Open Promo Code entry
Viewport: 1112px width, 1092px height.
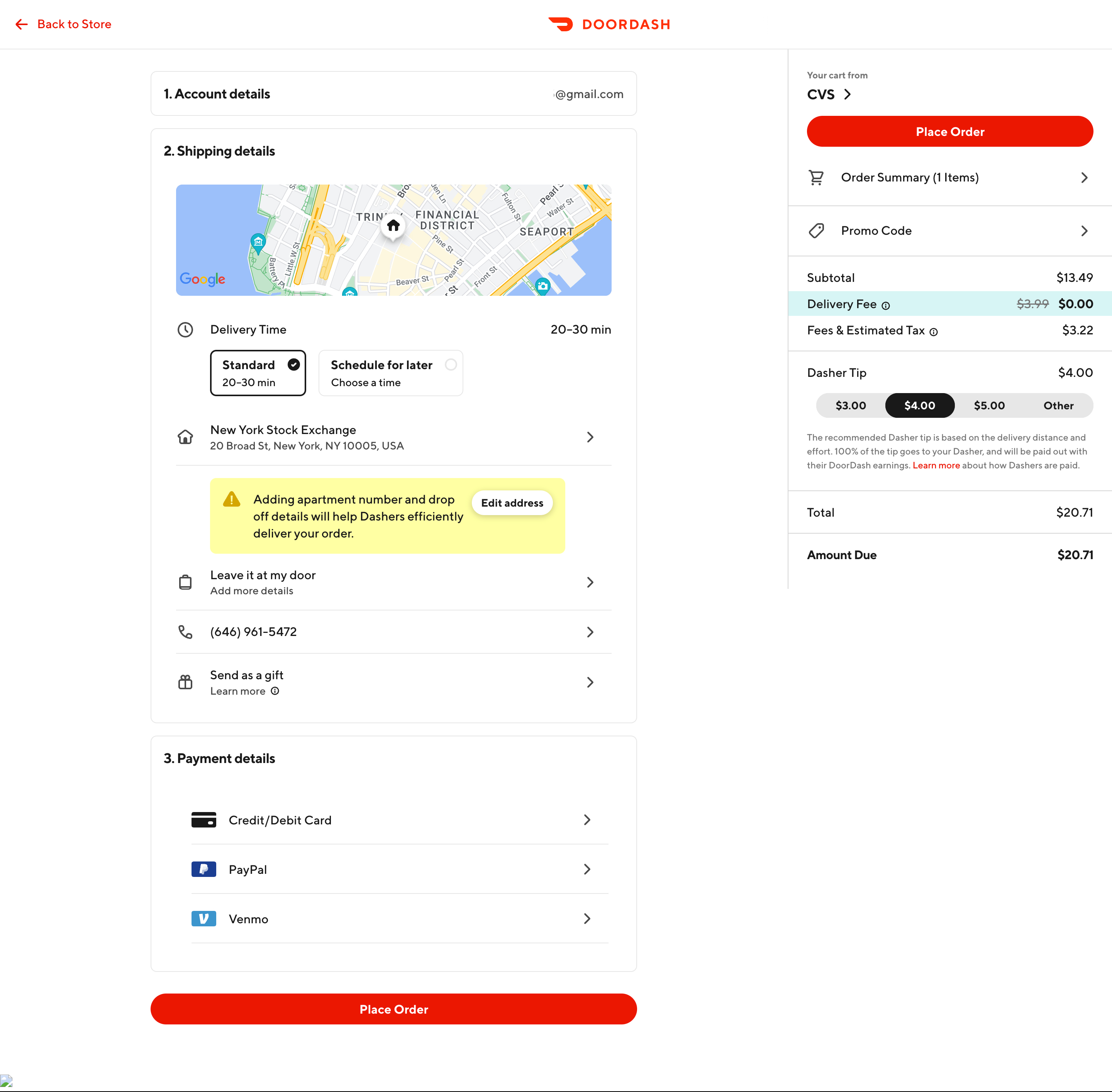click(950, 231)
